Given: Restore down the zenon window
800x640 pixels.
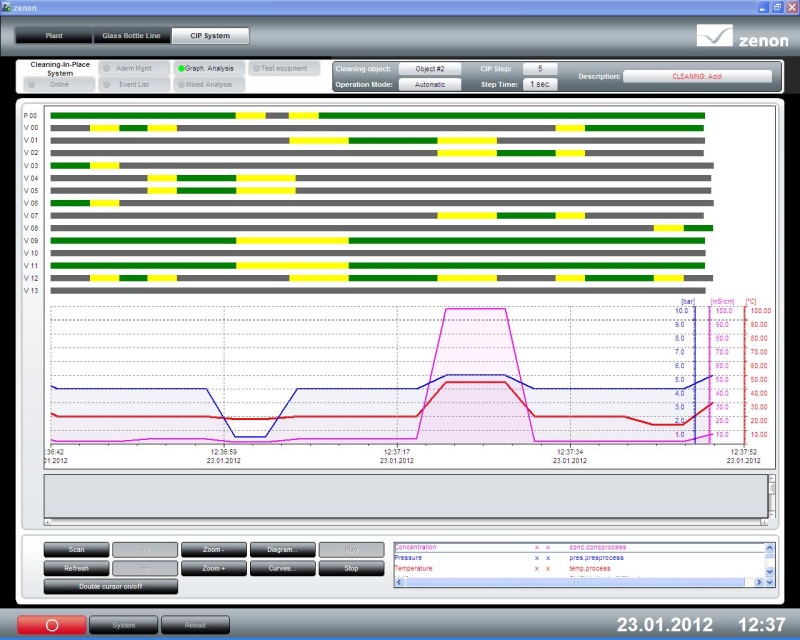Looking at the screenshot, I should pos(777,6).
